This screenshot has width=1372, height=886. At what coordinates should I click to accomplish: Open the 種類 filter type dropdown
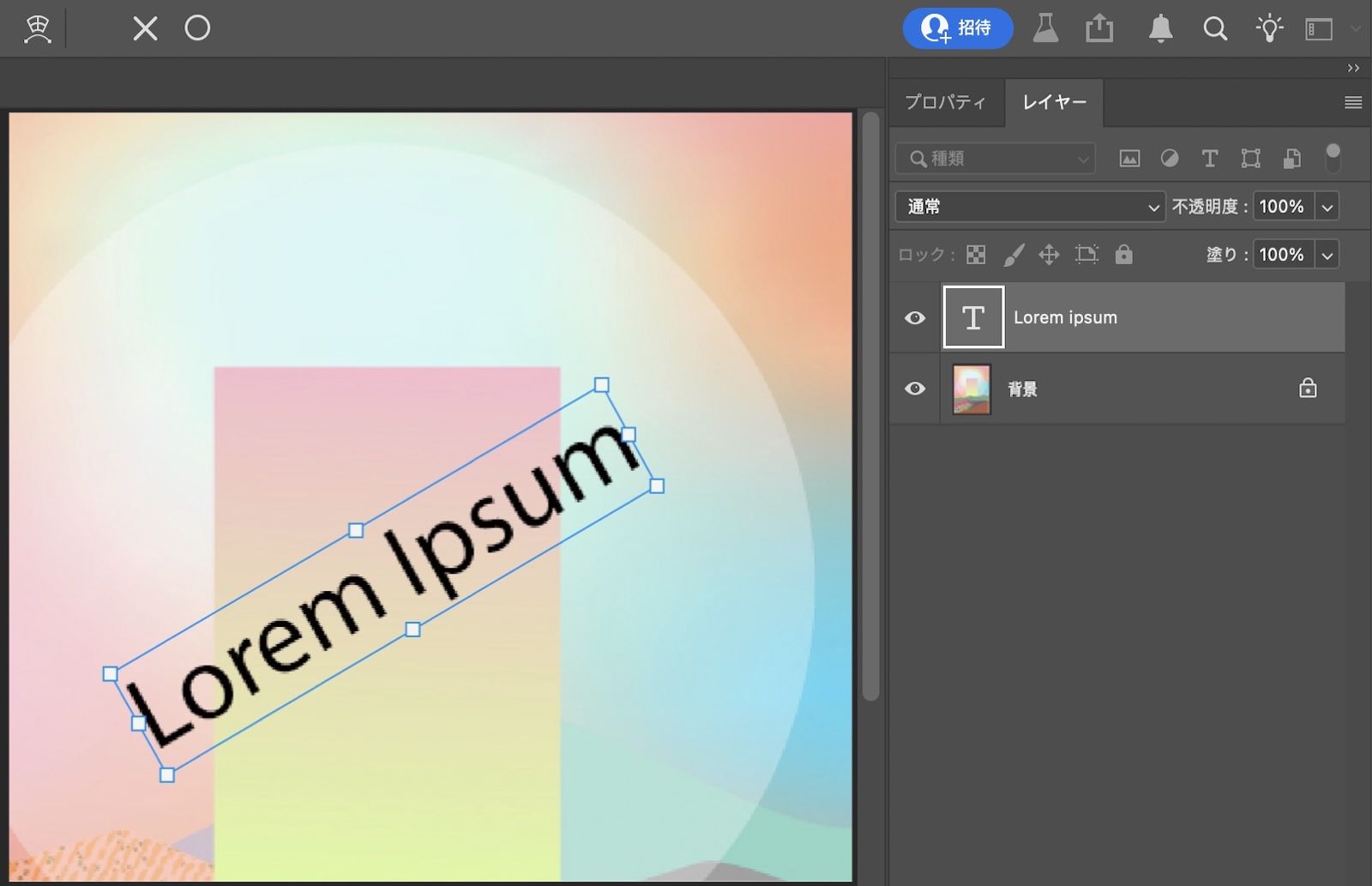(x=996, y=159)
